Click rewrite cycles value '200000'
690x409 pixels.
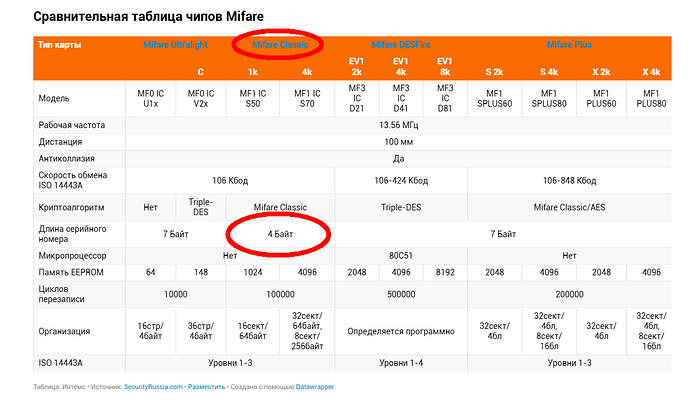click(569, 294)
